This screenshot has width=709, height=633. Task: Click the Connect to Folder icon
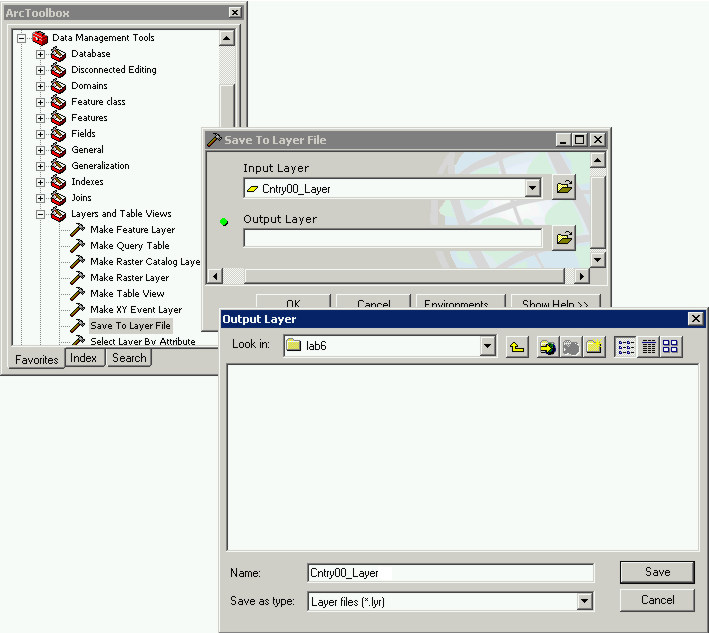point(548,347)
